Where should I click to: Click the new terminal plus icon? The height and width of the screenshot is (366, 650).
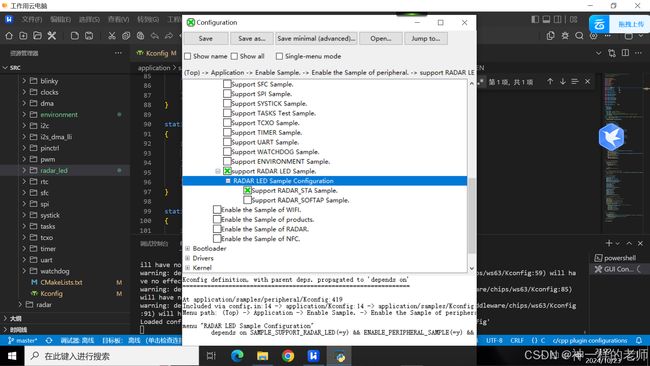pos(609,243)
